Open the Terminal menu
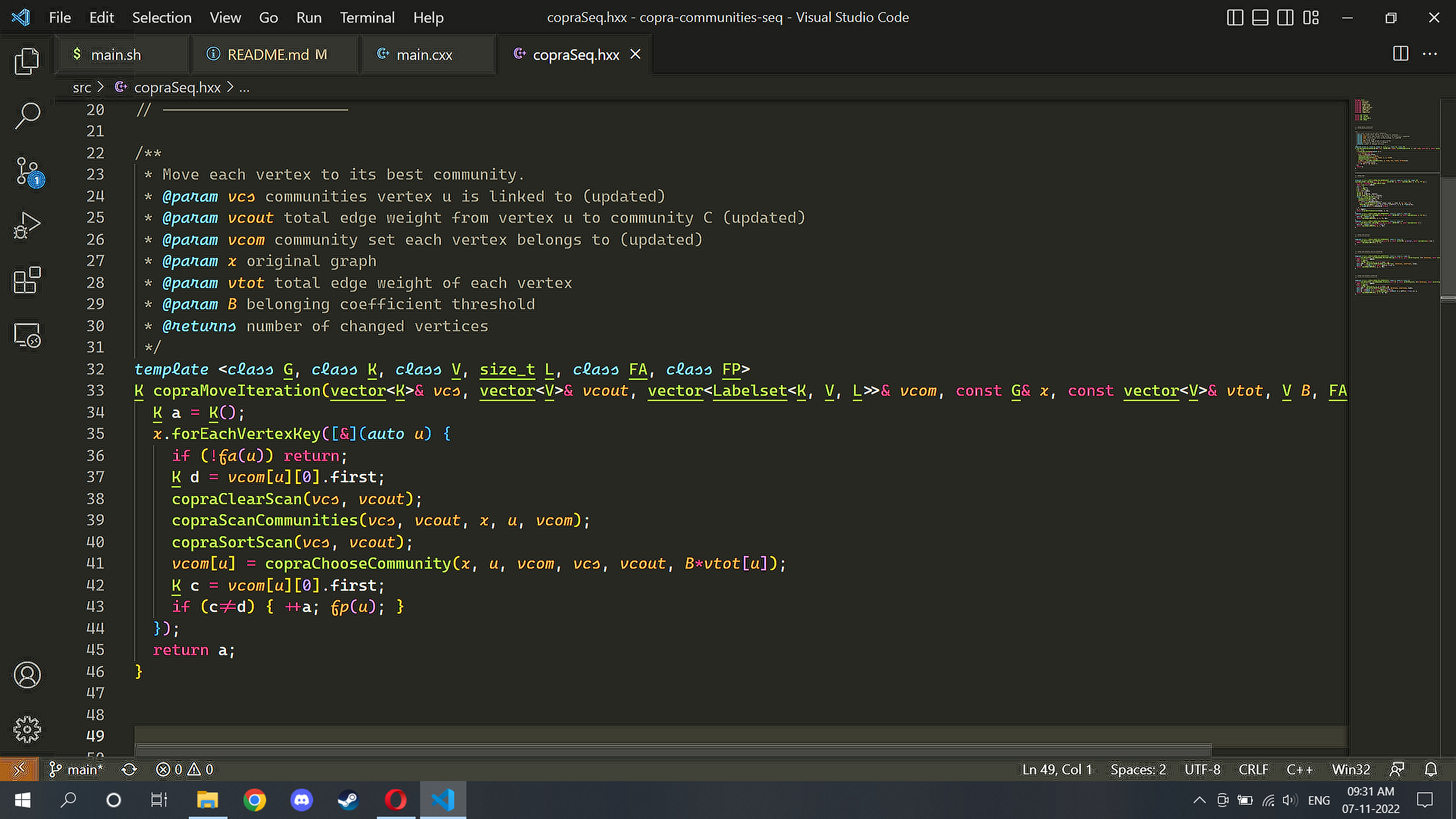This screenshot has height=819, width=1456. [367, 17]
